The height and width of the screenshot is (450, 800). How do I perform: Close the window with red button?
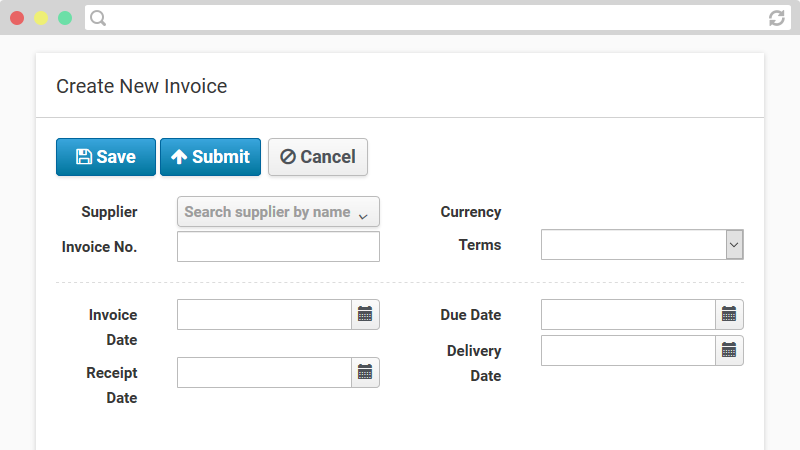click(17, 18)
